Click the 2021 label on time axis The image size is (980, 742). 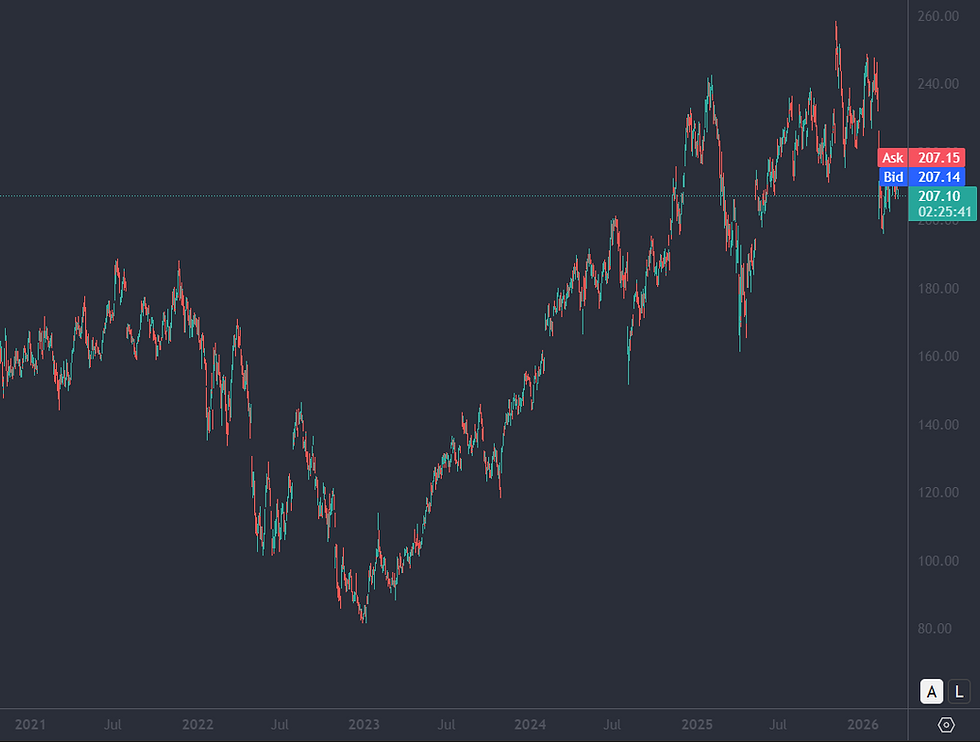(30, 724)
